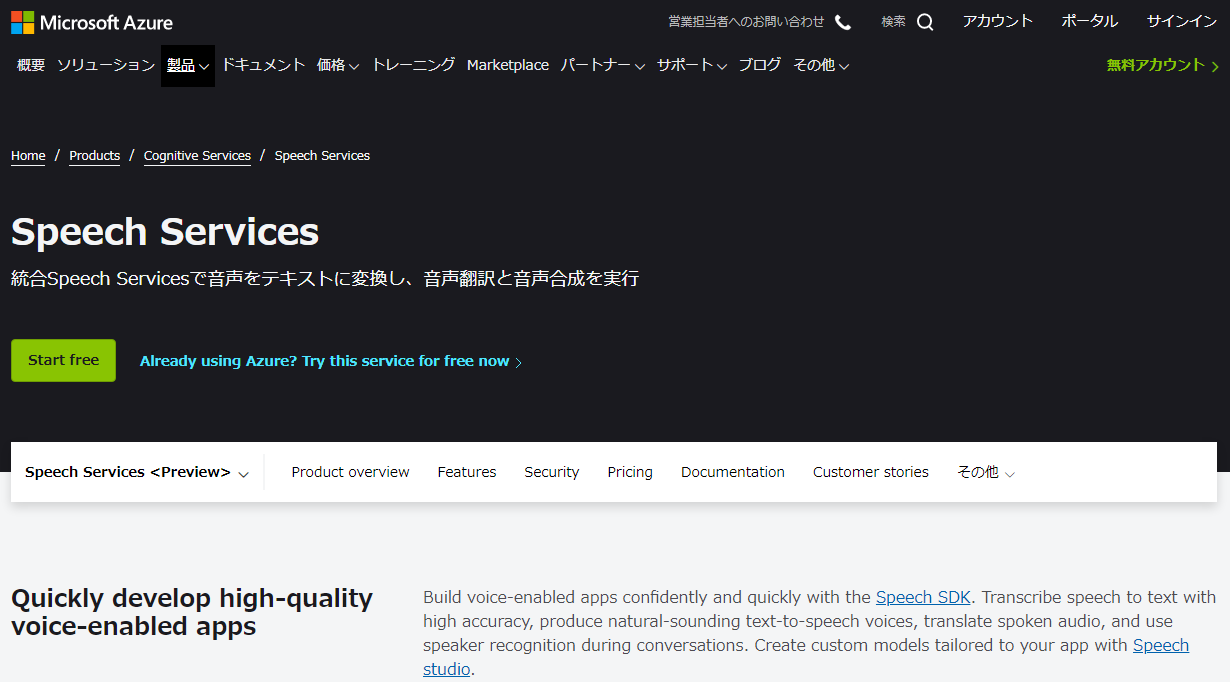Open the Marketplace menu item
Image resolution: width=1230 pixels, height=682 pixels.
coord(508,65)
